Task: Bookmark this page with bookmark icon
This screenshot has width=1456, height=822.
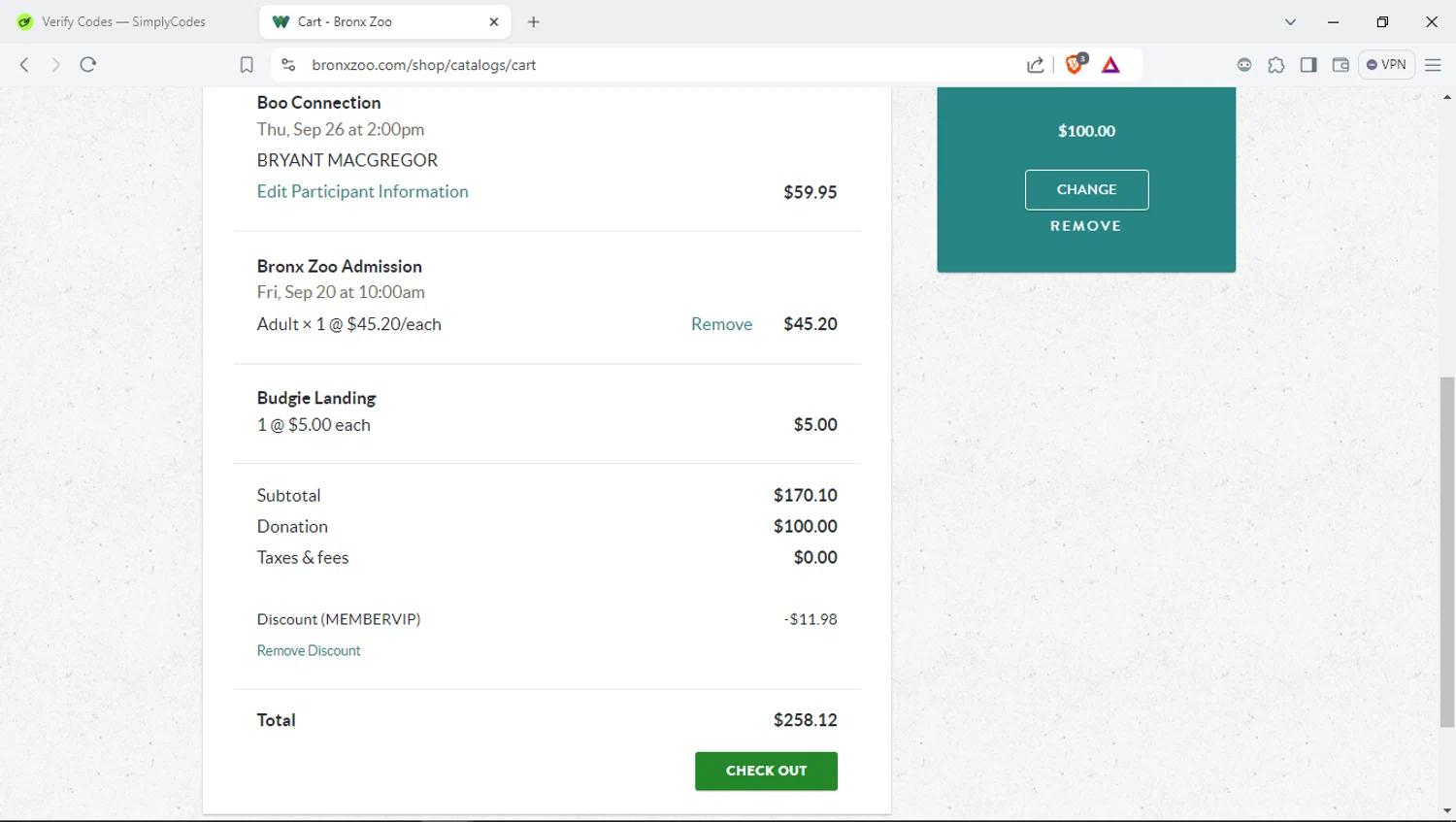Action: pos(247,65)
